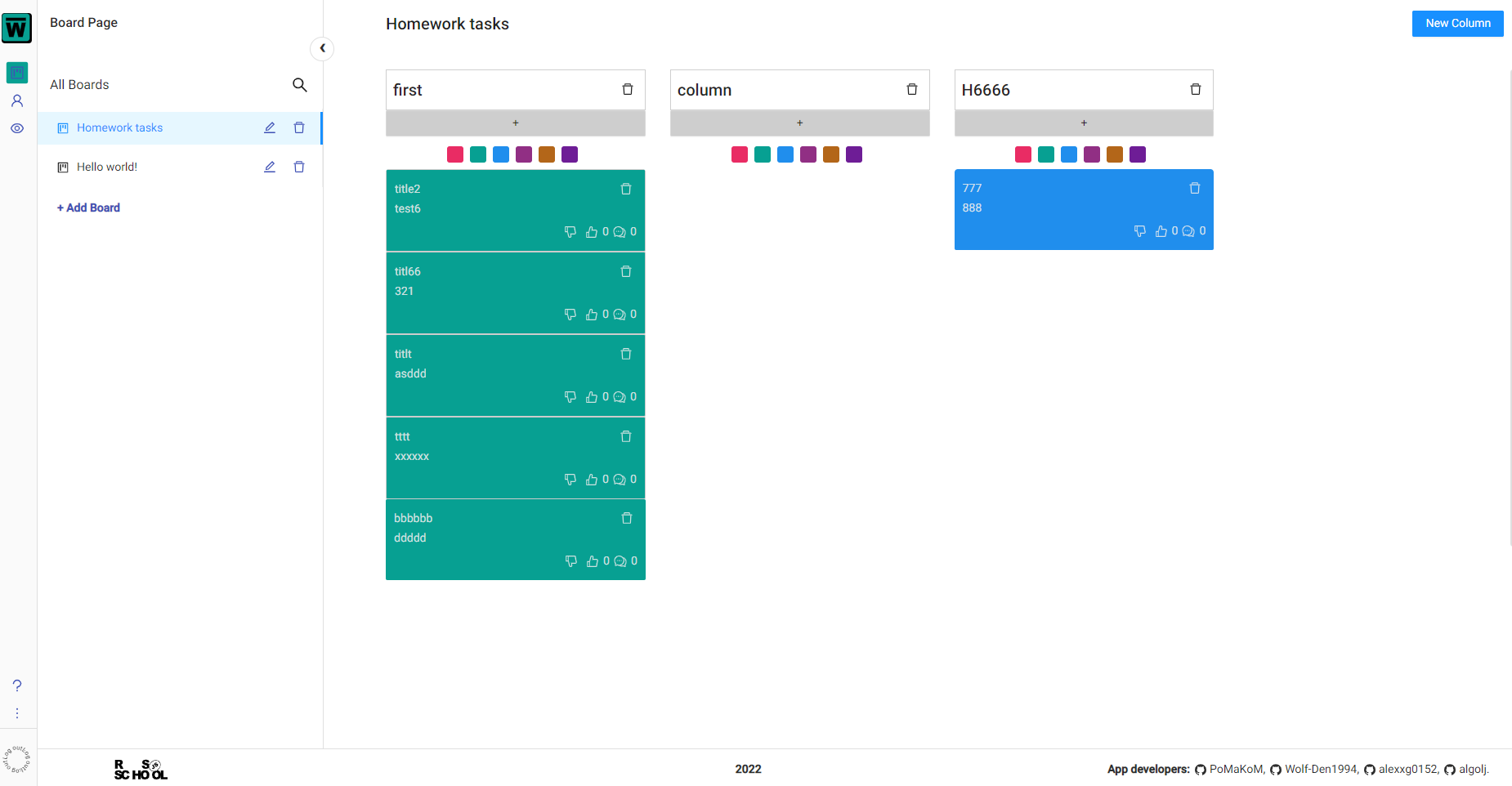Open the boards icon in left rail
This screenshot has width=1512, height=786.
pos(17,73)
